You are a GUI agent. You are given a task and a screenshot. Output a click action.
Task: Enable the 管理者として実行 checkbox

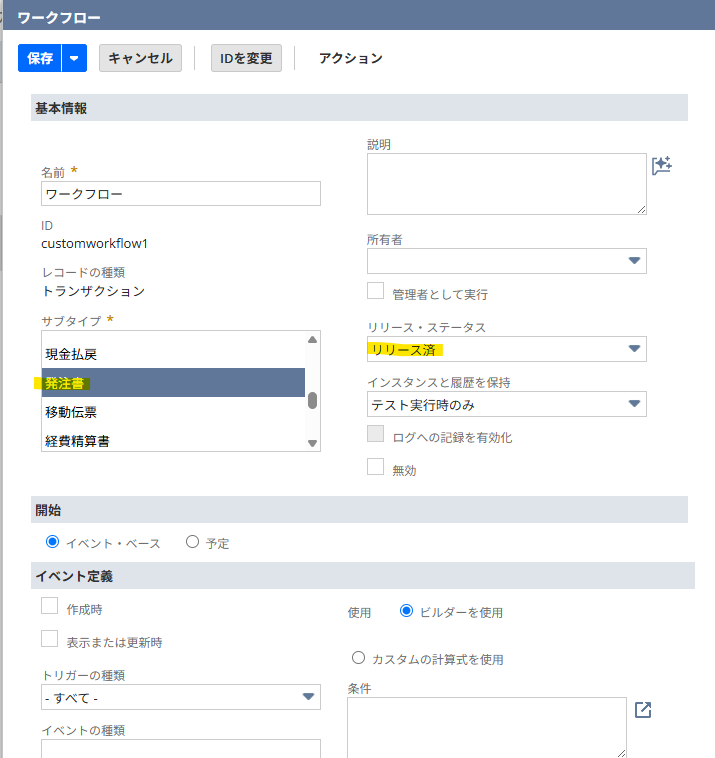click(376, 291)
